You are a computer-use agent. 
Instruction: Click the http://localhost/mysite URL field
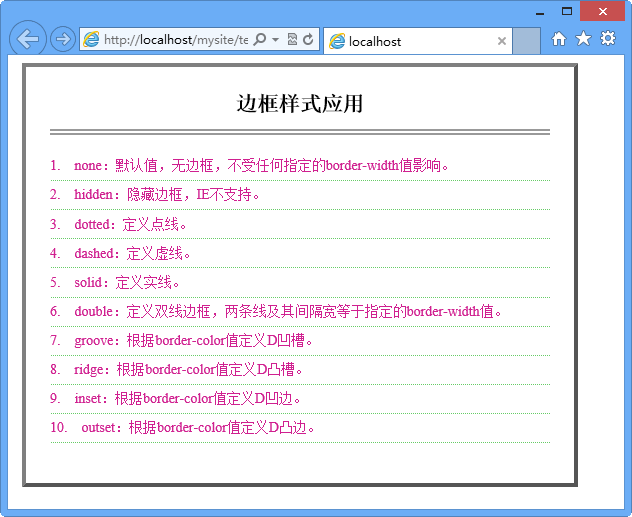[175, 40]
